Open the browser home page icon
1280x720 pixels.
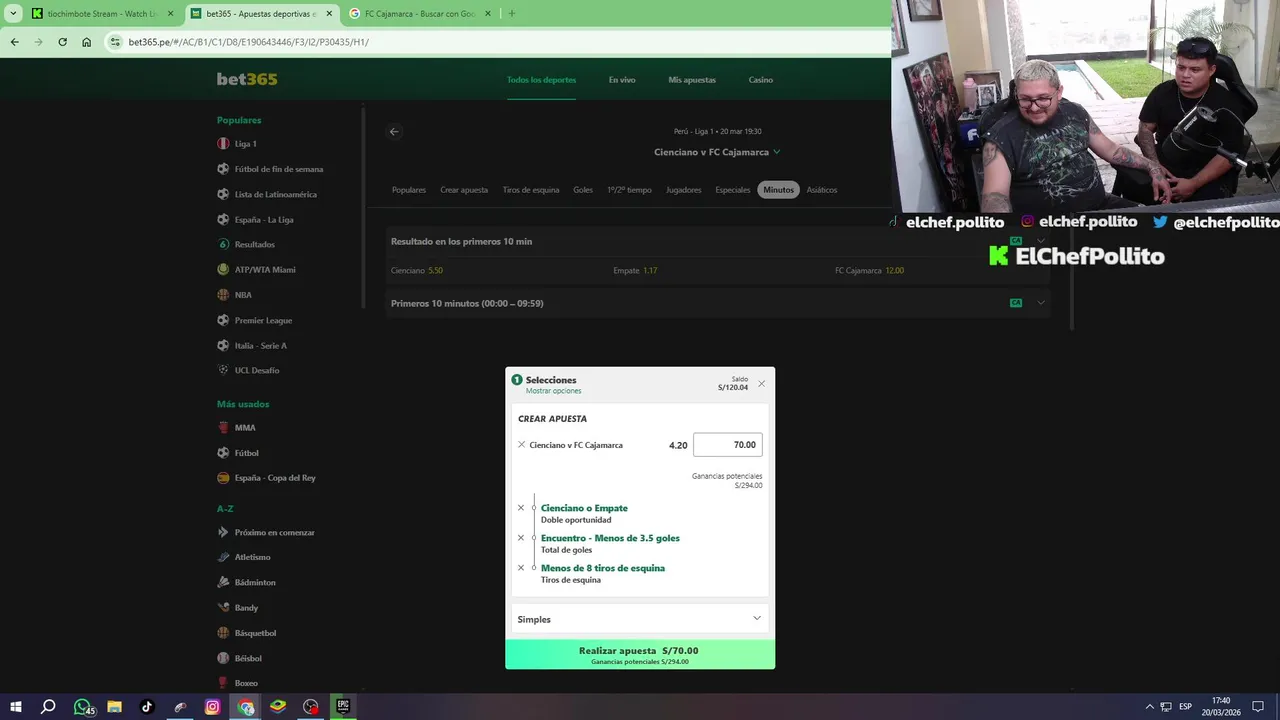point(86,42)
